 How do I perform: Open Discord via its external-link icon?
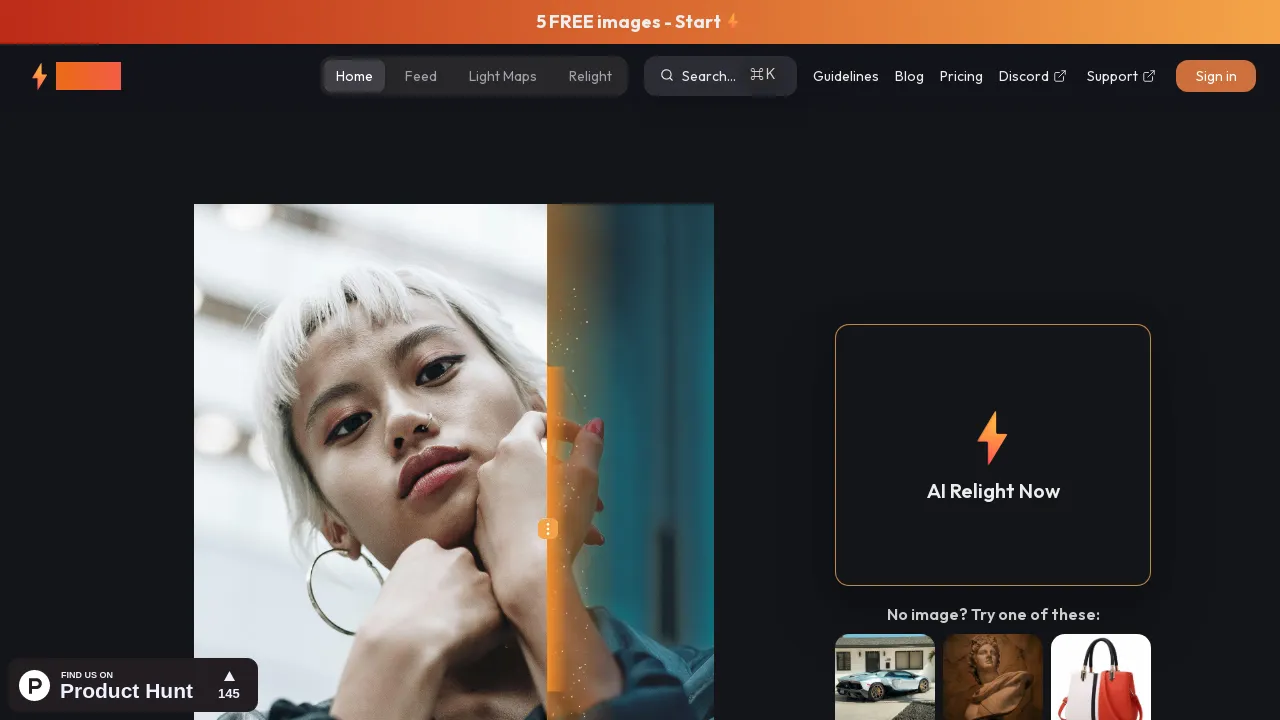pos(1060,76)
